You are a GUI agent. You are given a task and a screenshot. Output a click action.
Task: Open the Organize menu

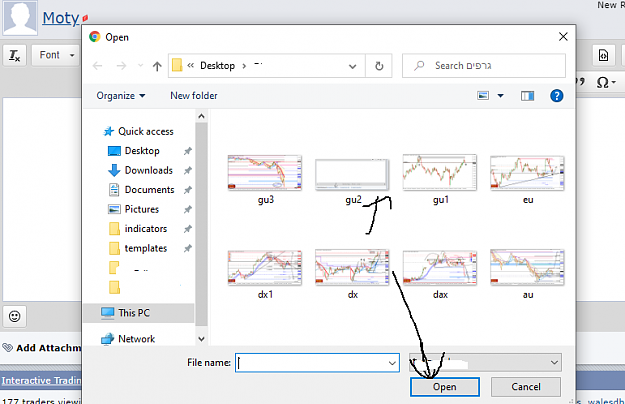tap(121, 96)
